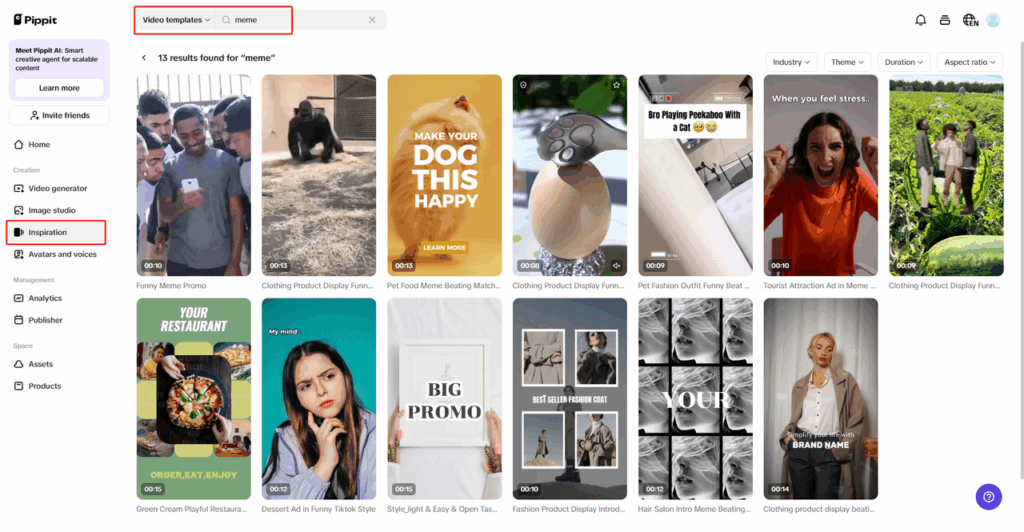Click the Pippit logo
The image size is (1024, 532).
tap(35, 20)
